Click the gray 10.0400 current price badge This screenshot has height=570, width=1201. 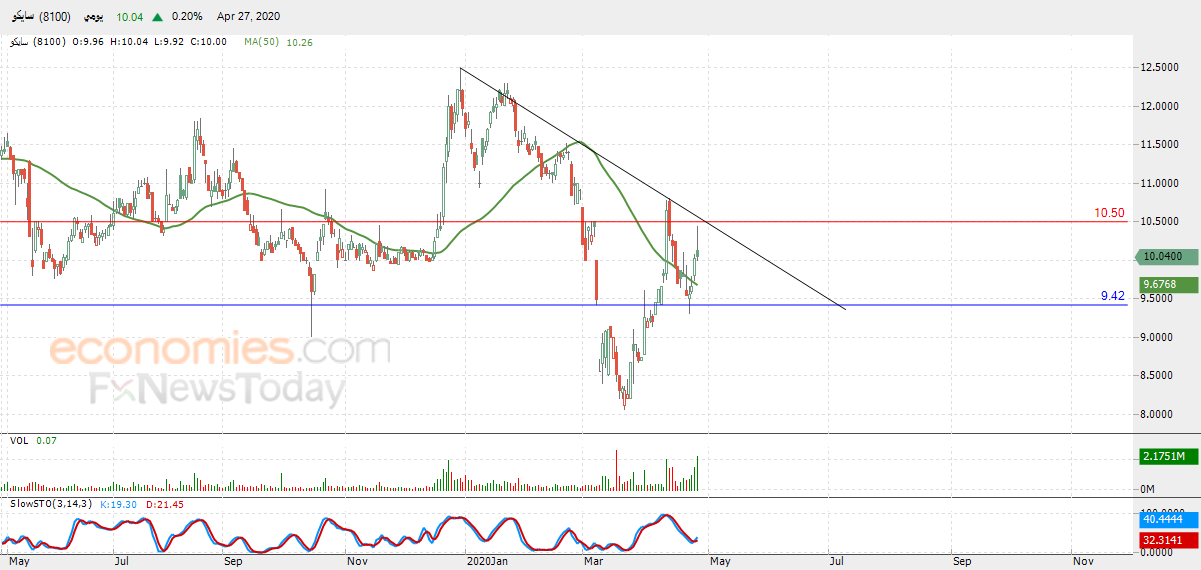(1165, 257)
